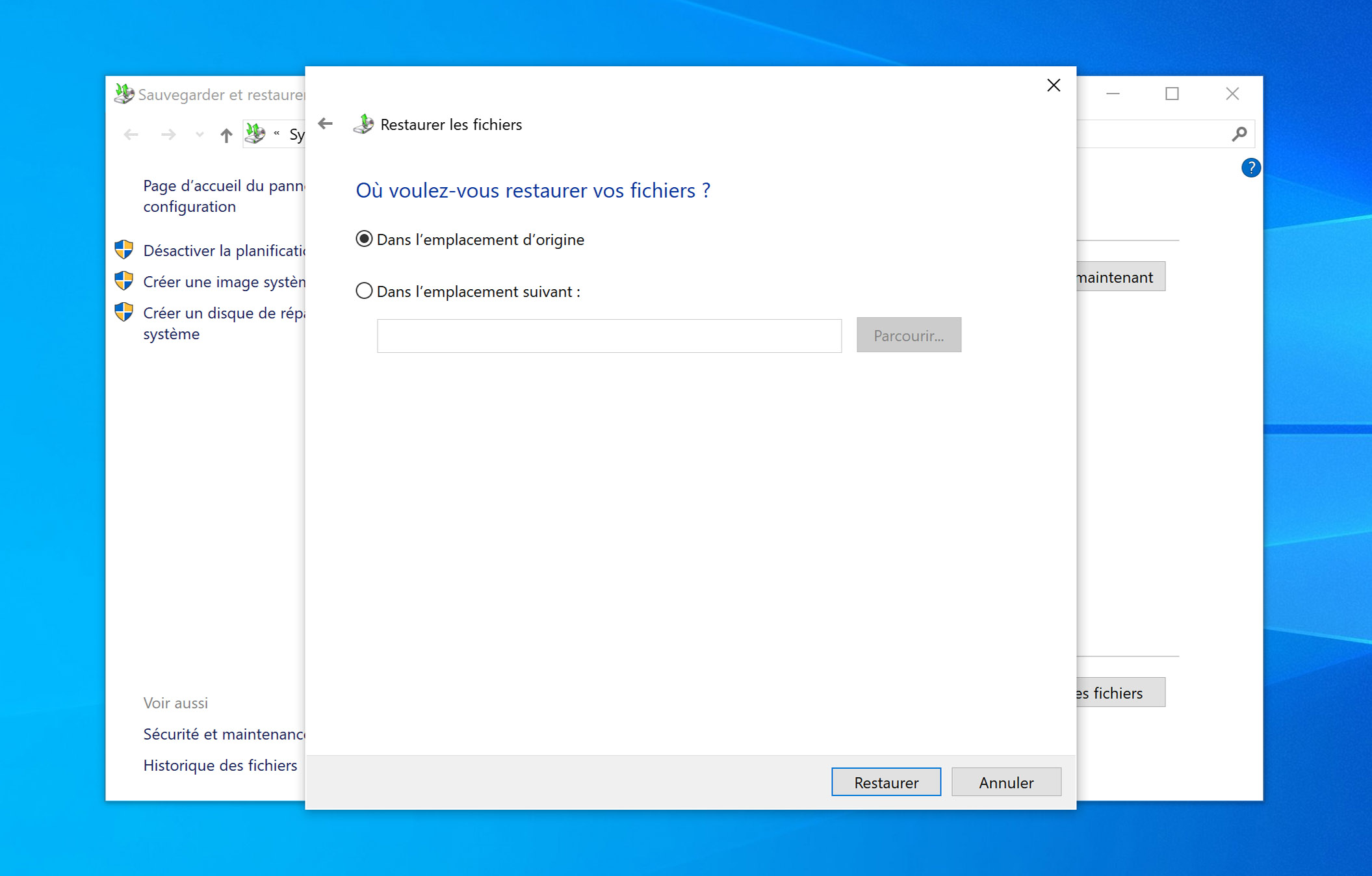Click the 'Sy' breadcrumb in the address bar
Image resolution: width=1372 pixels, height=876 pixels.
297,135
